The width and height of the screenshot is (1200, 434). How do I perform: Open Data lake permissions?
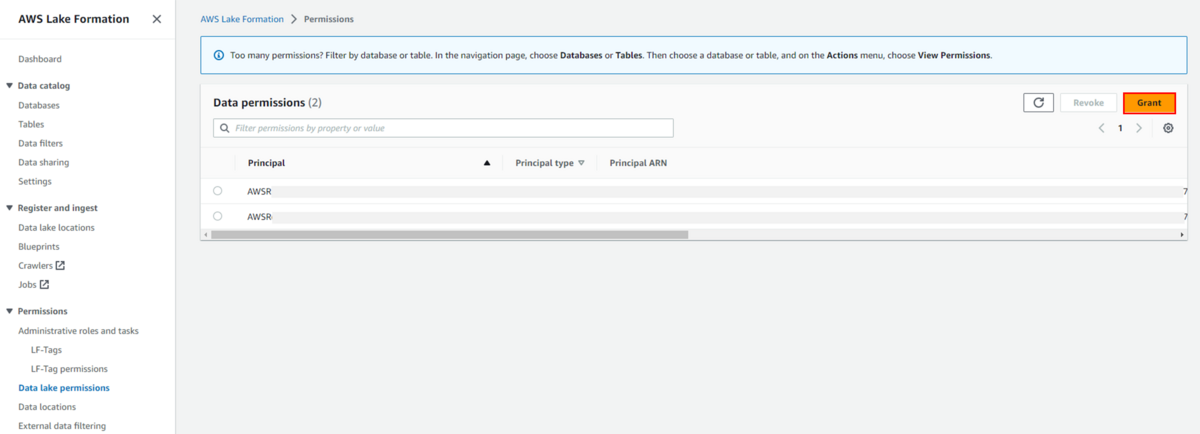(64, 388)
